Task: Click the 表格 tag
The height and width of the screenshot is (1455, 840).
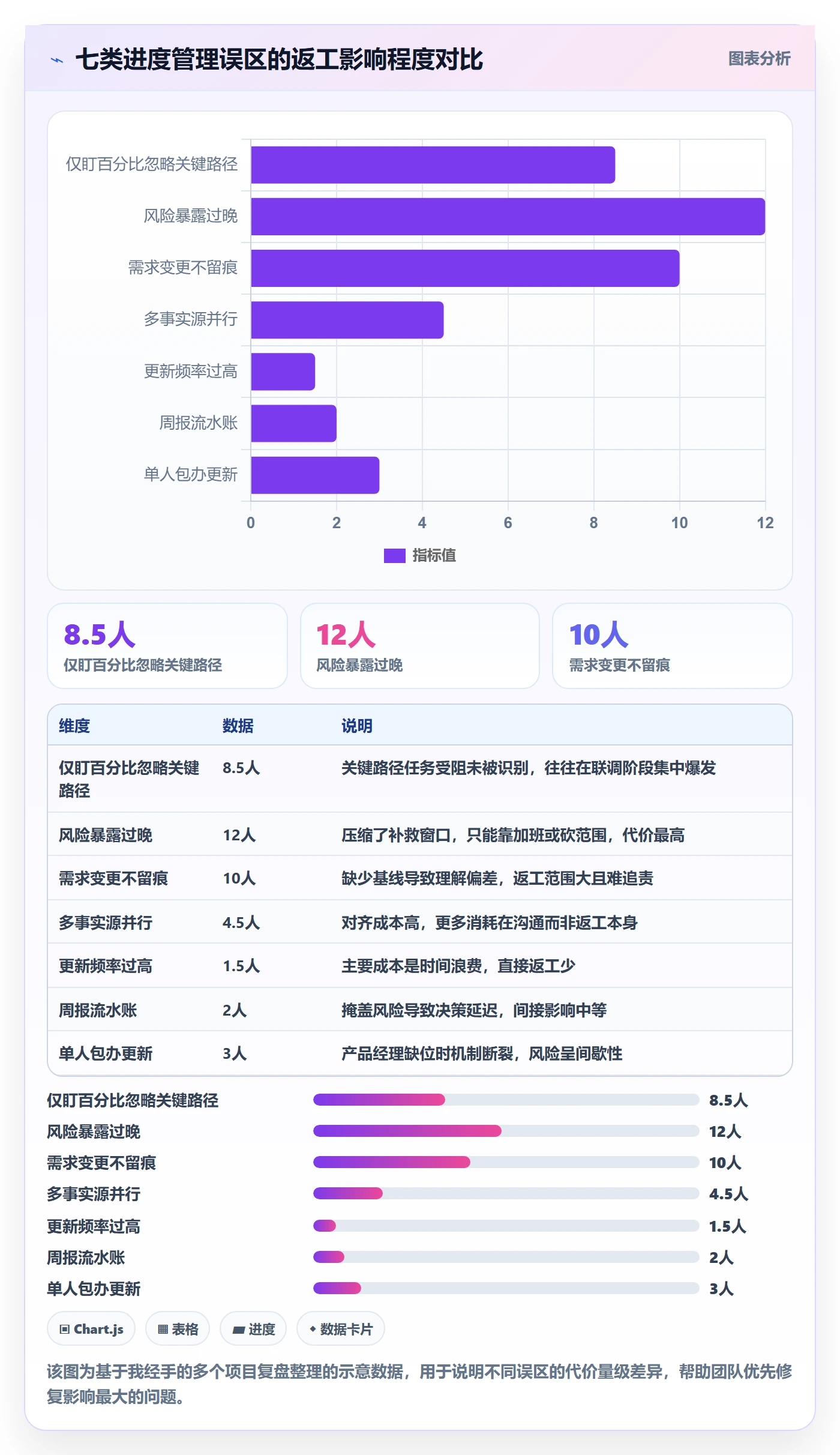Action: click(x=178, y=1329)
